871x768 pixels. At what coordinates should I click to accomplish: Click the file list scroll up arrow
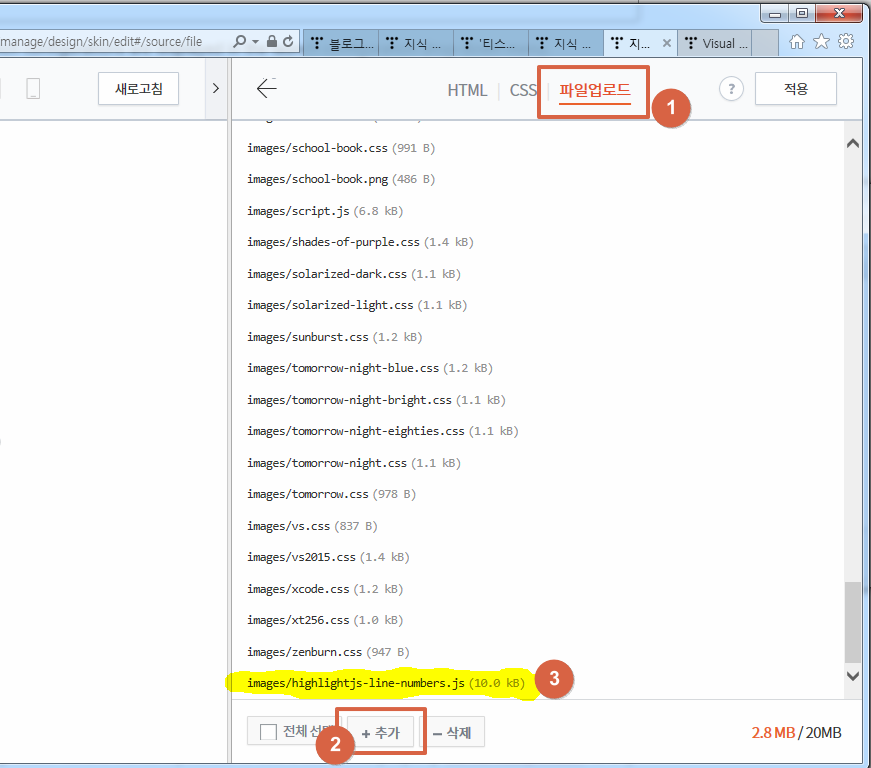[853, 143]
